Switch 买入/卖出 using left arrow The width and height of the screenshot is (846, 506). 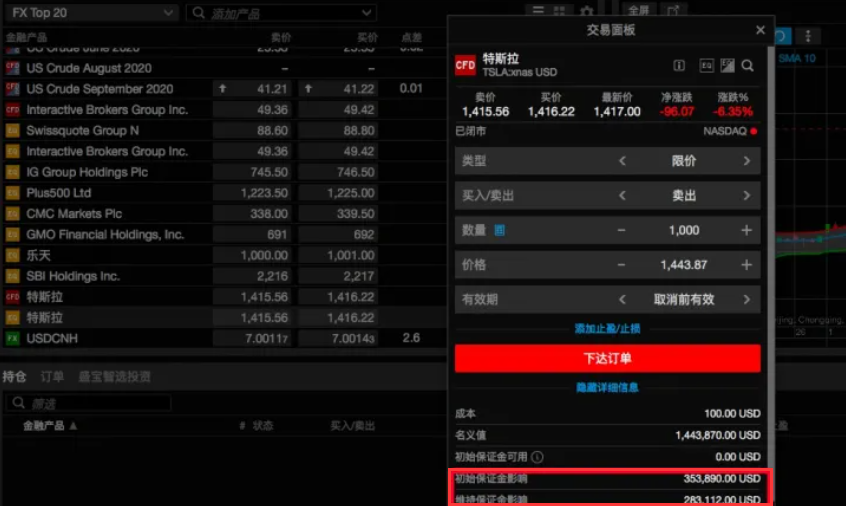tap(622, 195)
